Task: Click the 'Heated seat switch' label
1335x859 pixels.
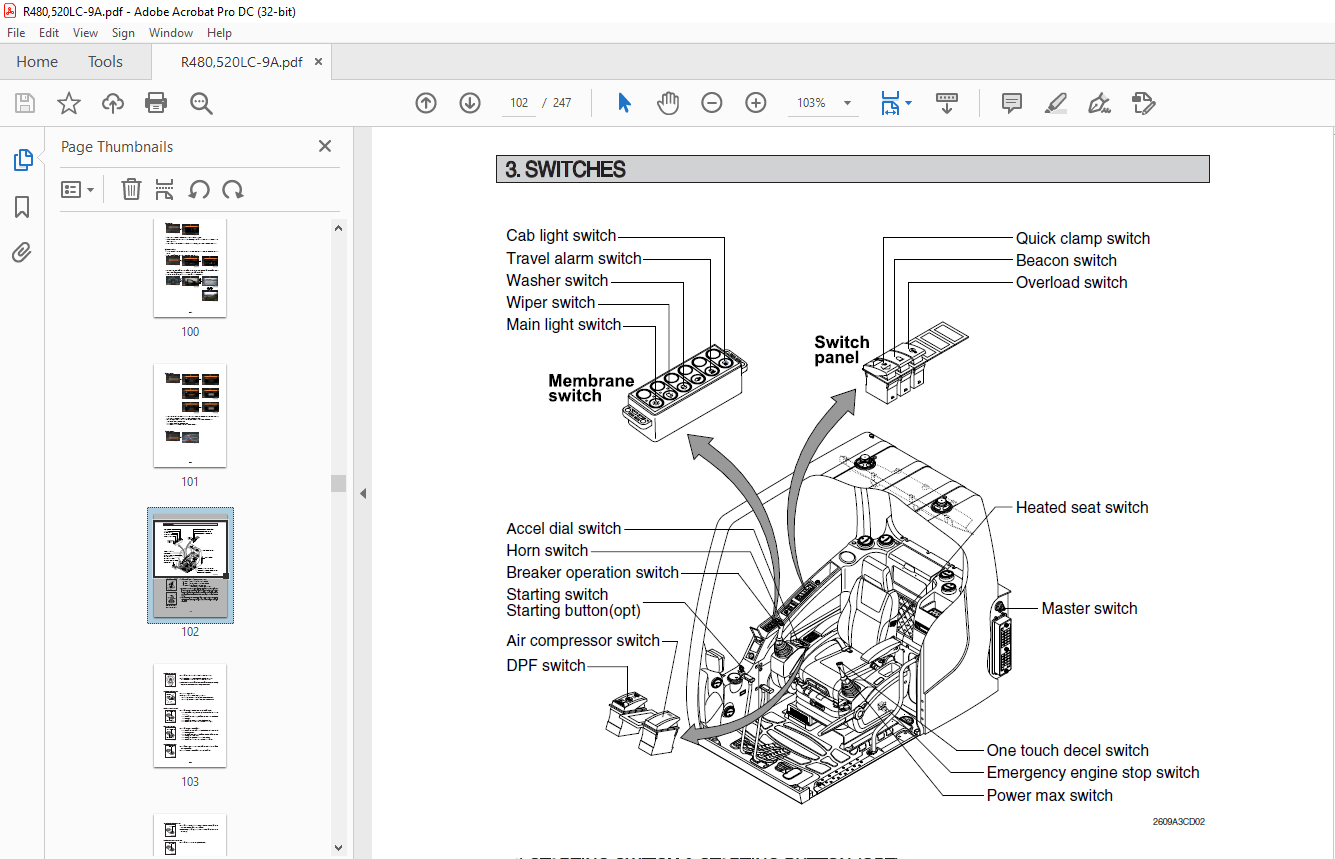Action: pyautogui.click(x=1082, y=507)
